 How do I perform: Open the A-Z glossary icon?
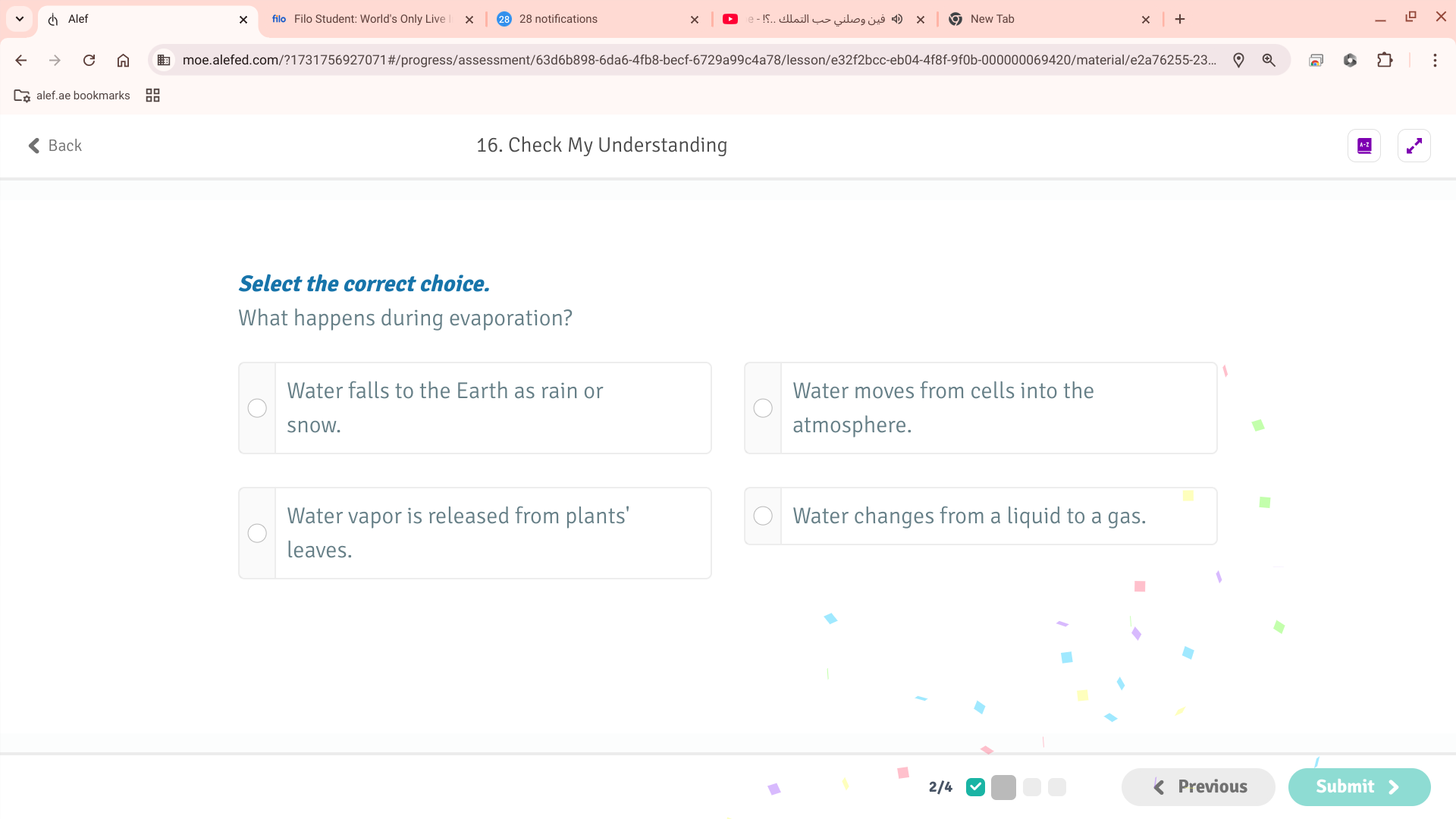[1364, 146]
